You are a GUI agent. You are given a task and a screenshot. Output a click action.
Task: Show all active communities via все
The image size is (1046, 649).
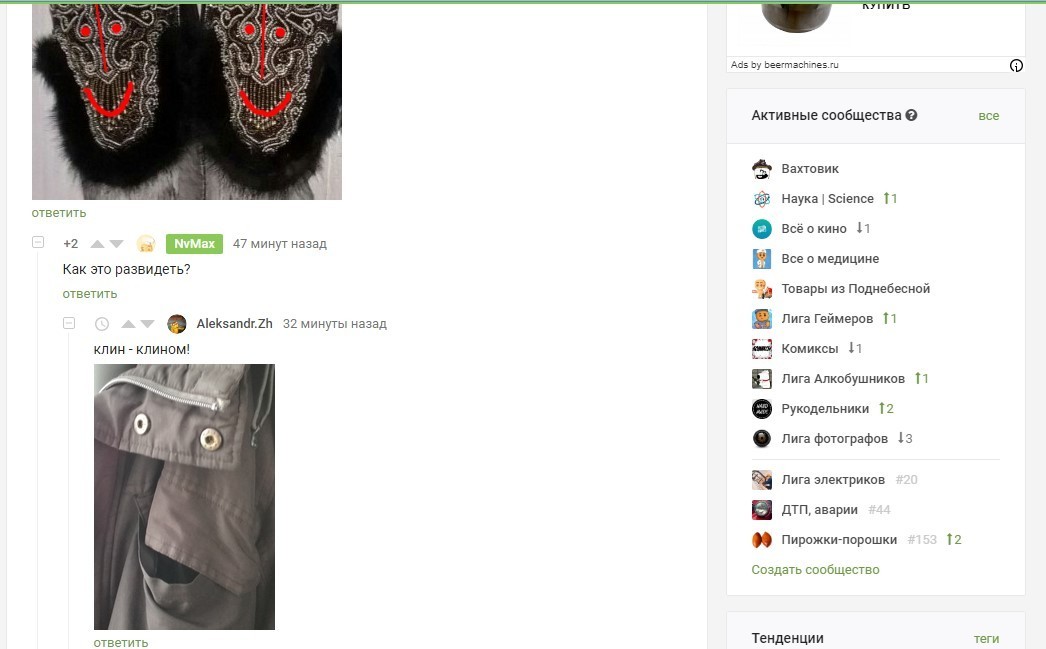tap(989, 116)
